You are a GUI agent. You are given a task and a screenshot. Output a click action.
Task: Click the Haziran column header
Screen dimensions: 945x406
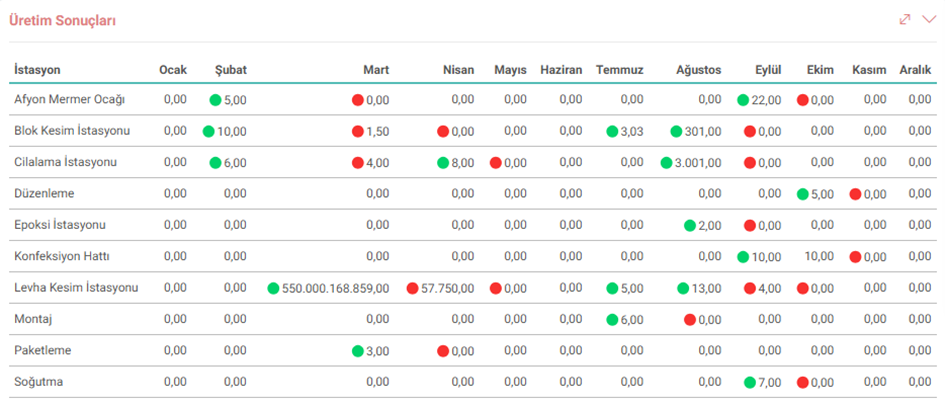pyautogui.click(x=561, y=70)
